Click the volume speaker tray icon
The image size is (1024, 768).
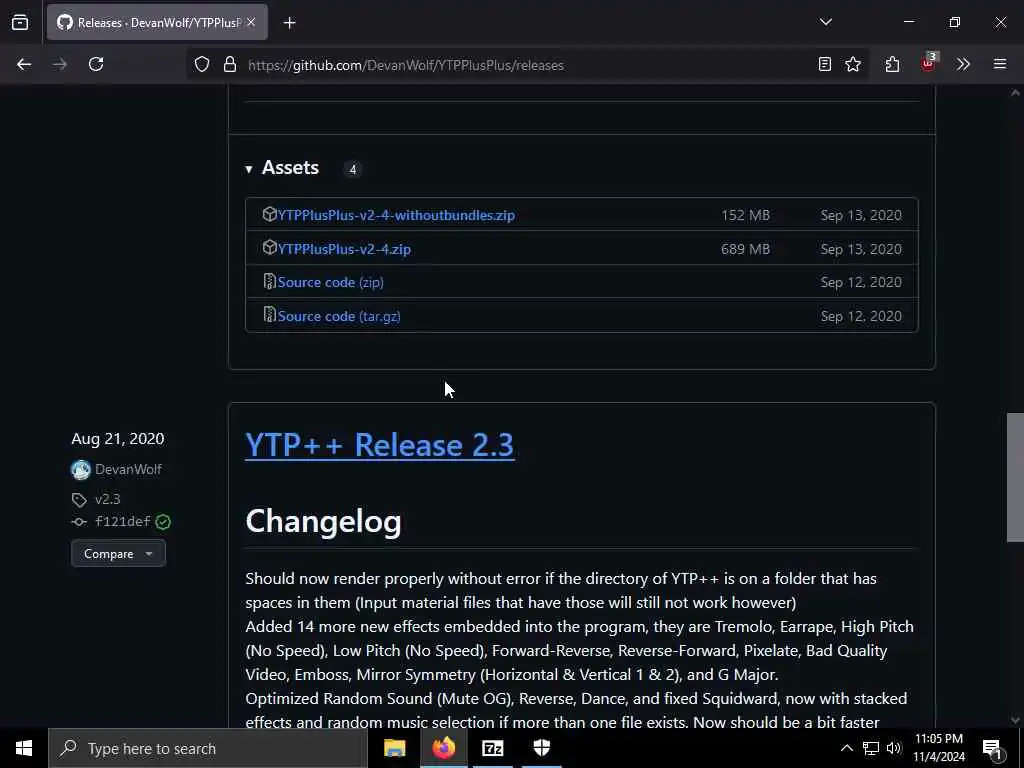894,748
